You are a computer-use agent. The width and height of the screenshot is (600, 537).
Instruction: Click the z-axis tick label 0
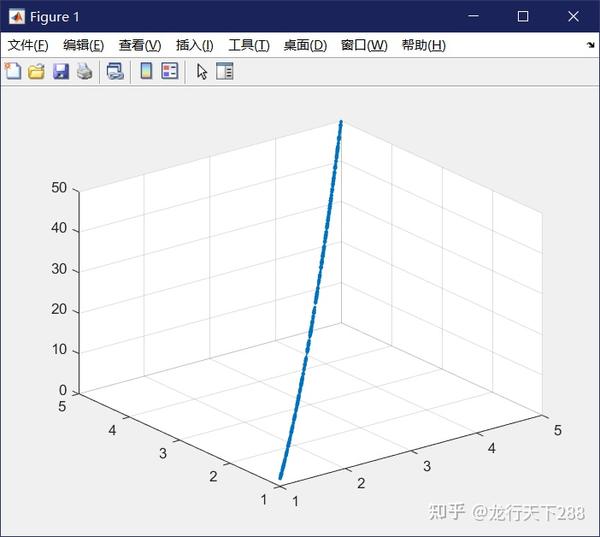63,390
